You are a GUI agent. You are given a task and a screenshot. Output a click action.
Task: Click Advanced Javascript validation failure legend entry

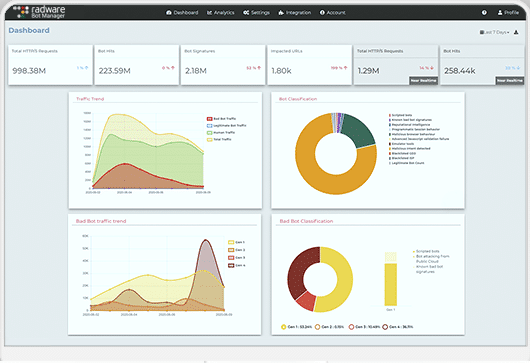tap(419, 139)
